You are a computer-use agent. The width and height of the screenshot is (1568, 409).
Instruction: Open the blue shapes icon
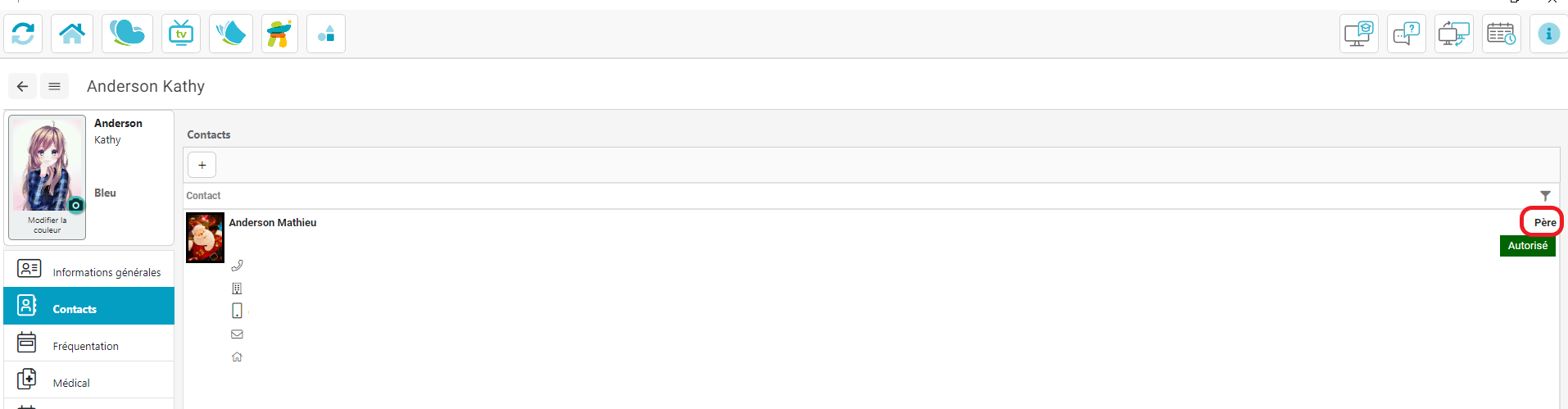[x=326, y=34]
